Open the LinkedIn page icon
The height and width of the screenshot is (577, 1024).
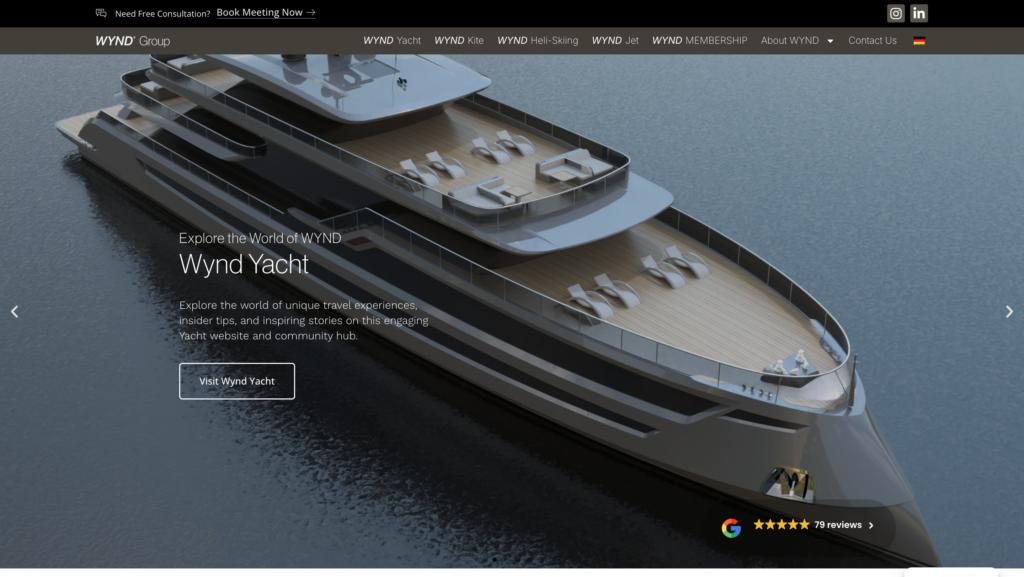[x=919, y=13]
